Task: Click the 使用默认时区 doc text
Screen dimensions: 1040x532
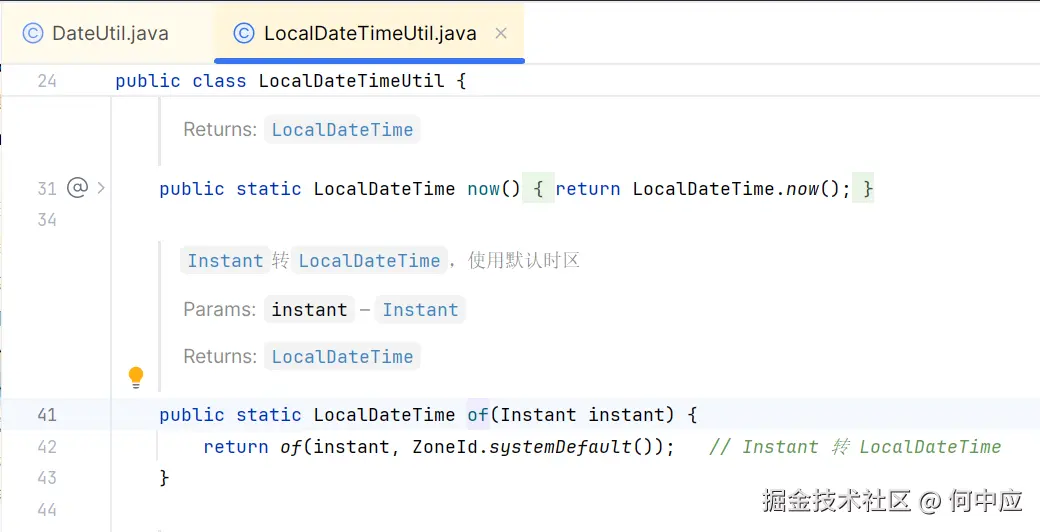Action: pyautogui.click(x=524, y=260)
